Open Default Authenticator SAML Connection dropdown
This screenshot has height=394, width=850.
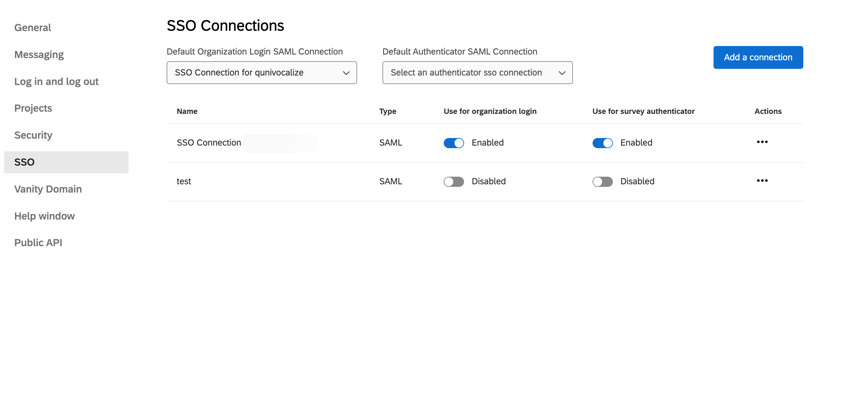[478, 73]
